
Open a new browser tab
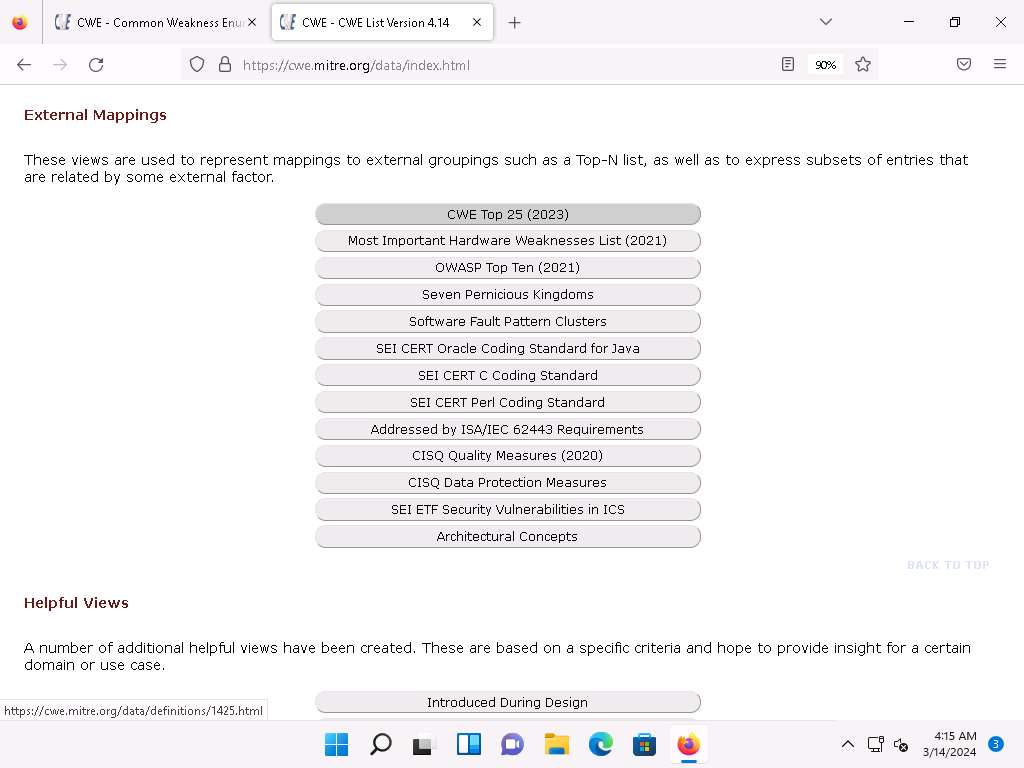coord(514,22)
